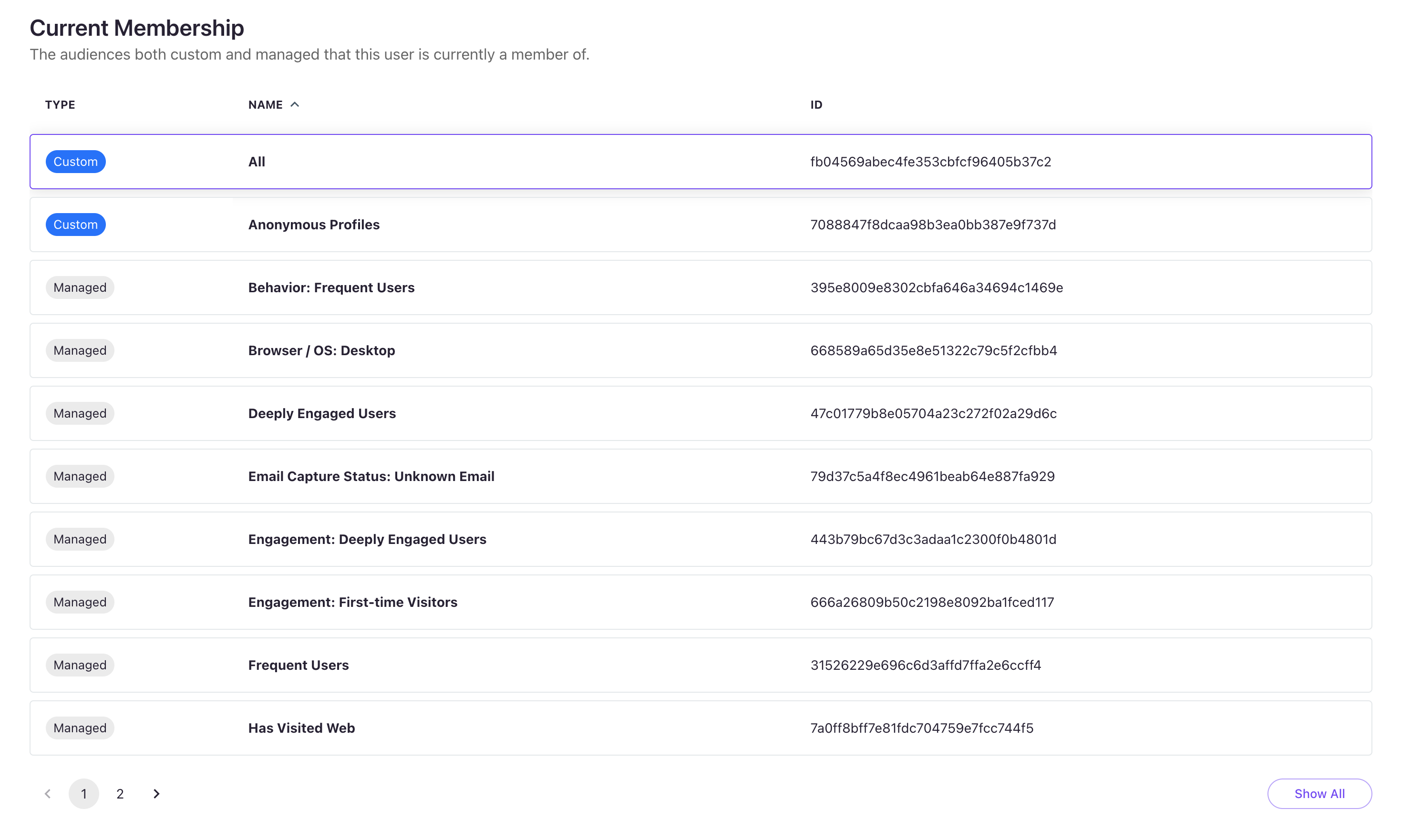Click ID 79d37c5a4f8ec4961beab64e887fa929
This screenshot has width=1401, height=840.
(x=932, y=476)
